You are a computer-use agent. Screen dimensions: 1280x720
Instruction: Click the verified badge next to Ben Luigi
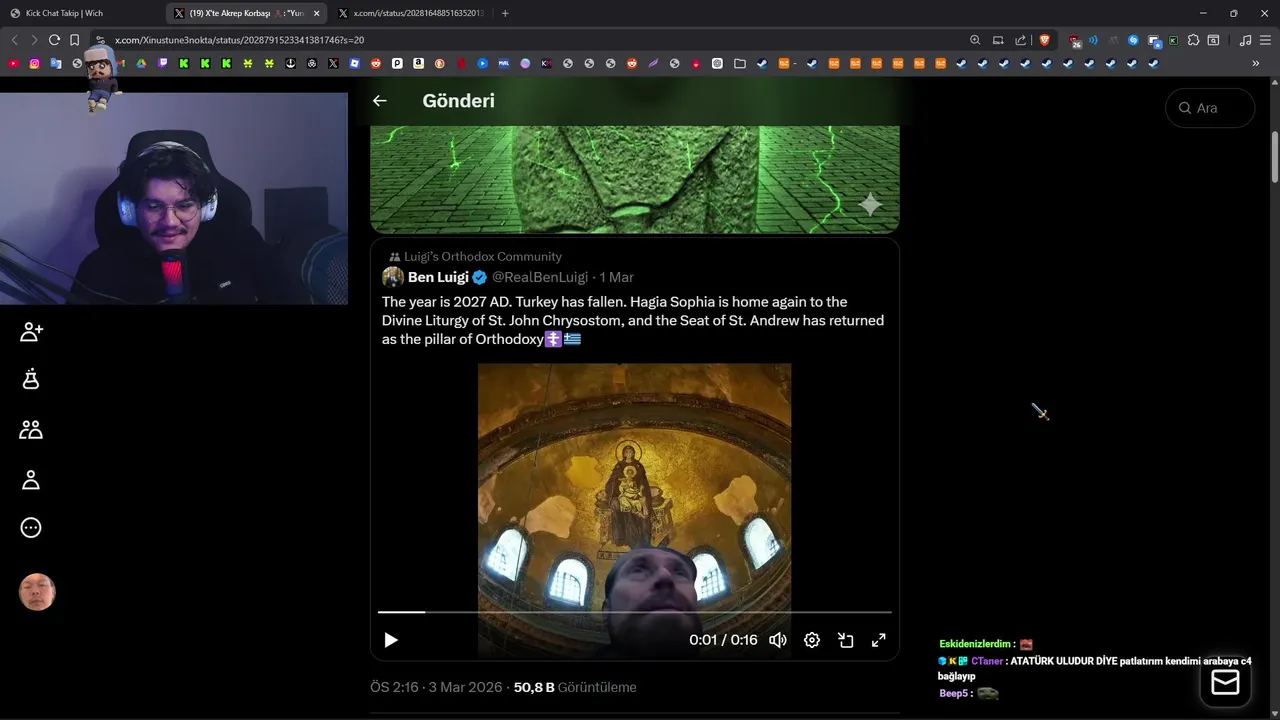point(480,277)
